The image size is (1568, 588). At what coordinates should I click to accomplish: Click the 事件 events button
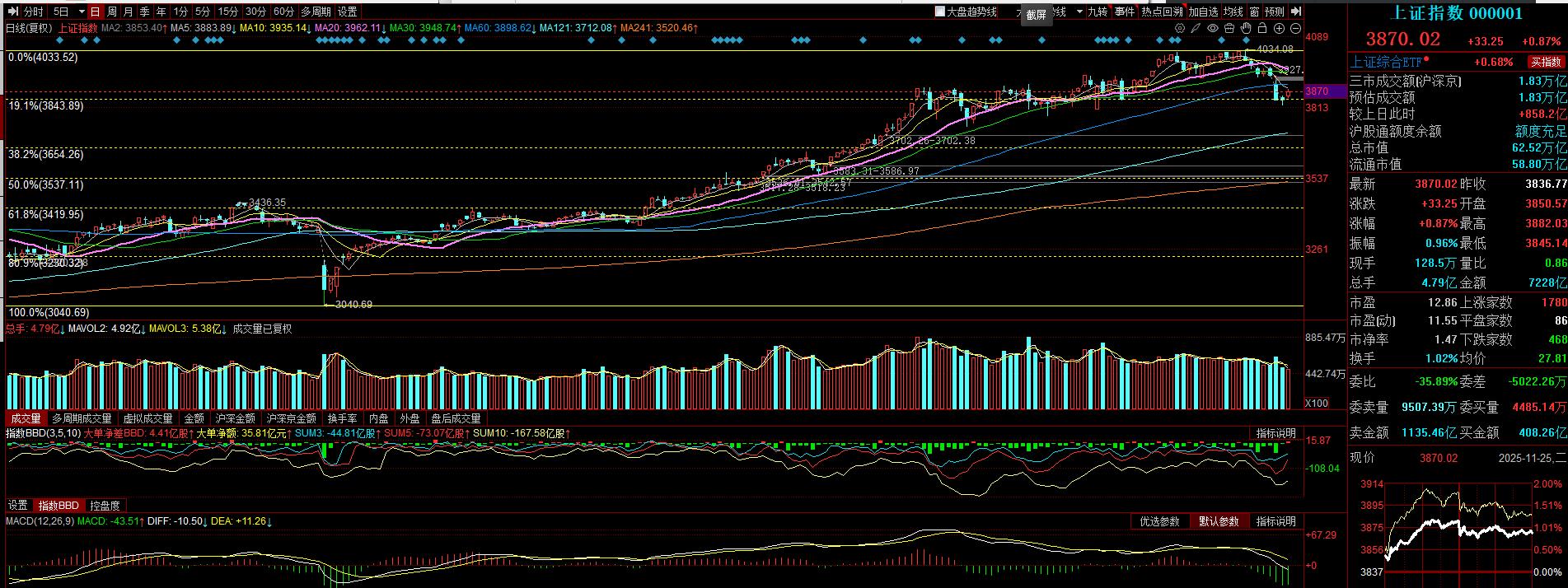1125,12
